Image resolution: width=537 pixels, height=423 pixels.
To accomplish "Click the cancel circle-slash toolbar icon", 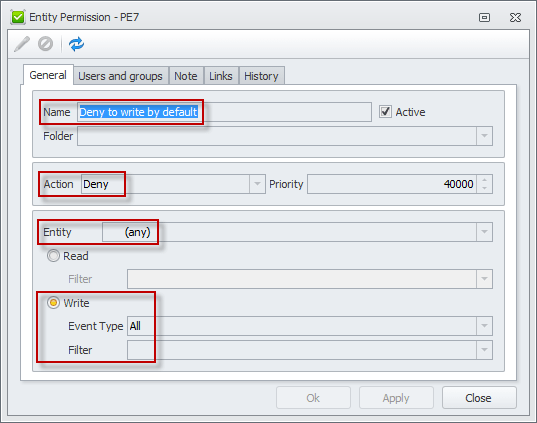I will [46, 44].
